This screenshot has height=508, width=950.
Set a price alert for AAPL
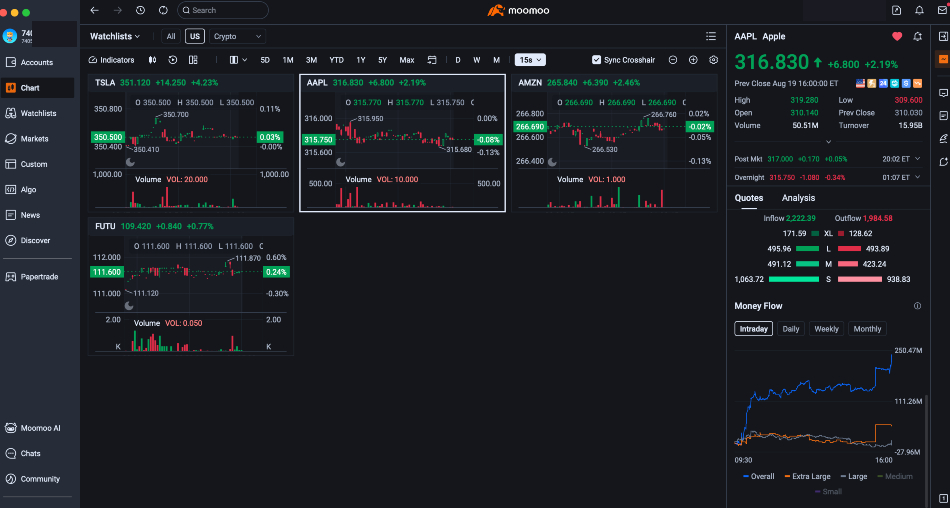coord(917,36)
